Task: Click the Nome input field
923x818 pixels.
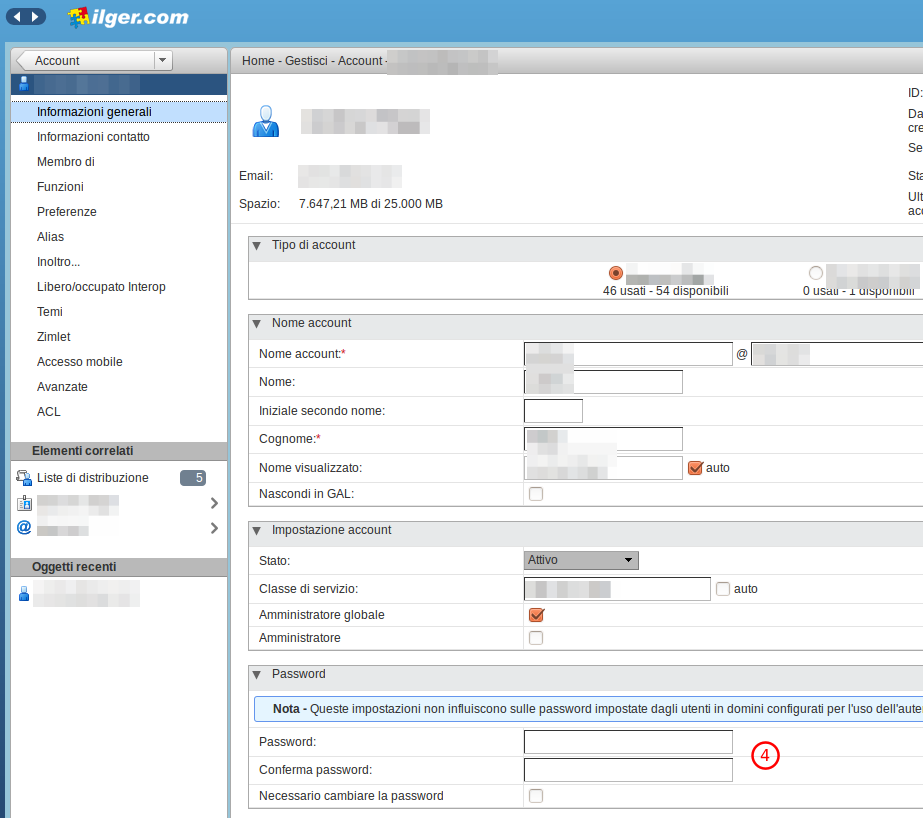Action: coord(603,382)
